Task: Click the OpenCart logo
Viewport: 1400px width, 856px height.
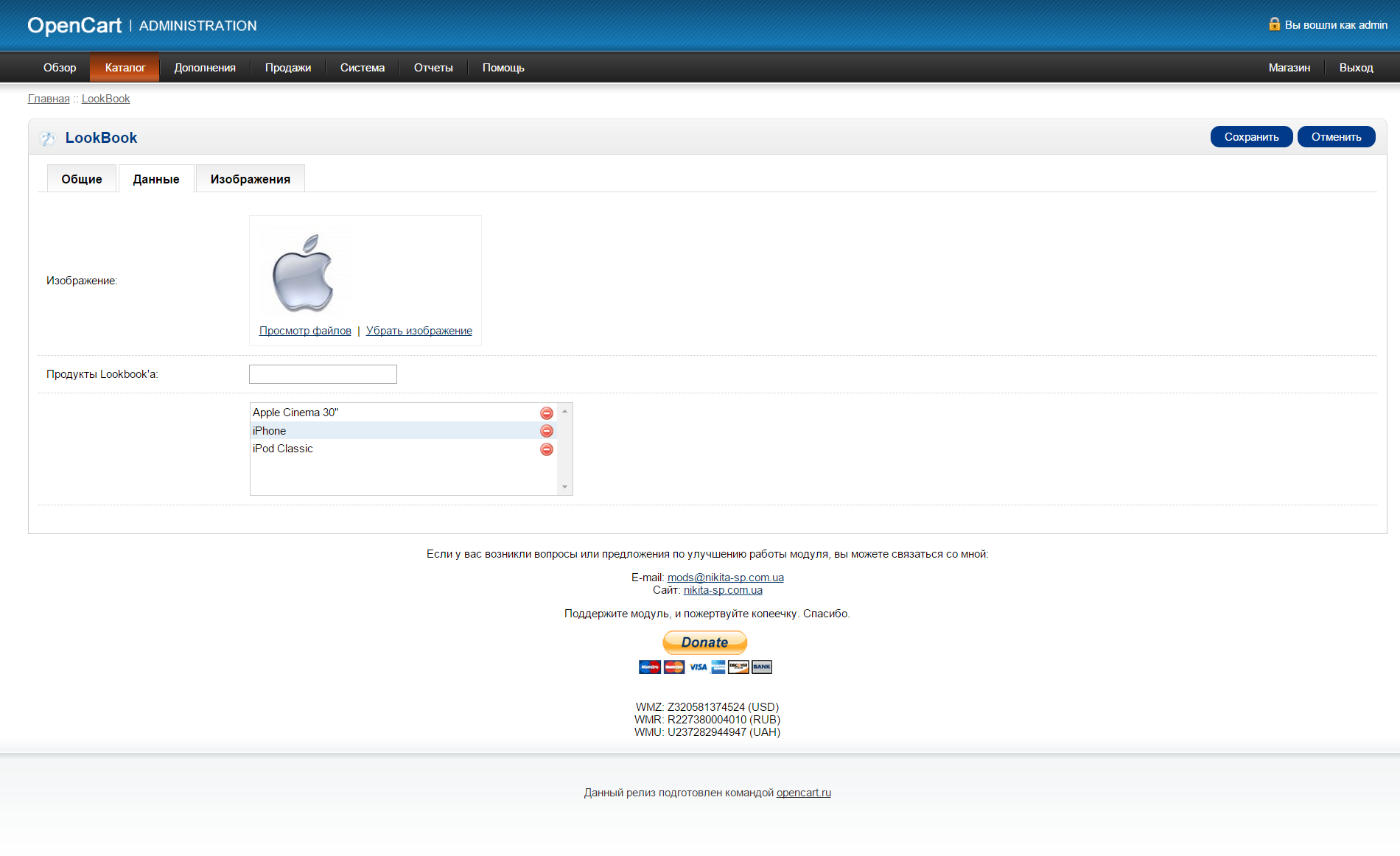Action: click(74, 26)
